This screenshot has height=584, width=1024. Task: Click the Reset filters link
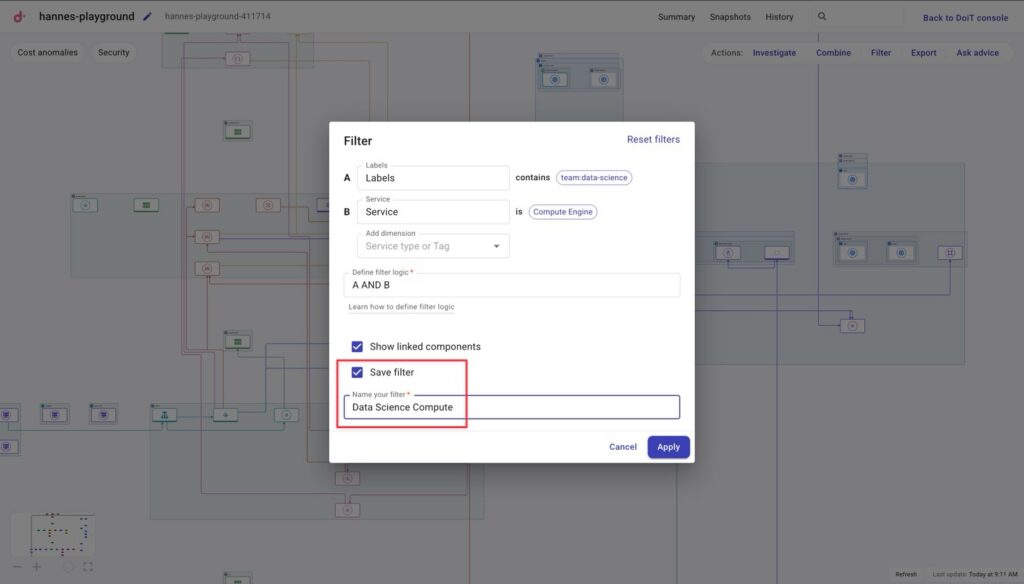[x=653, y=140]
